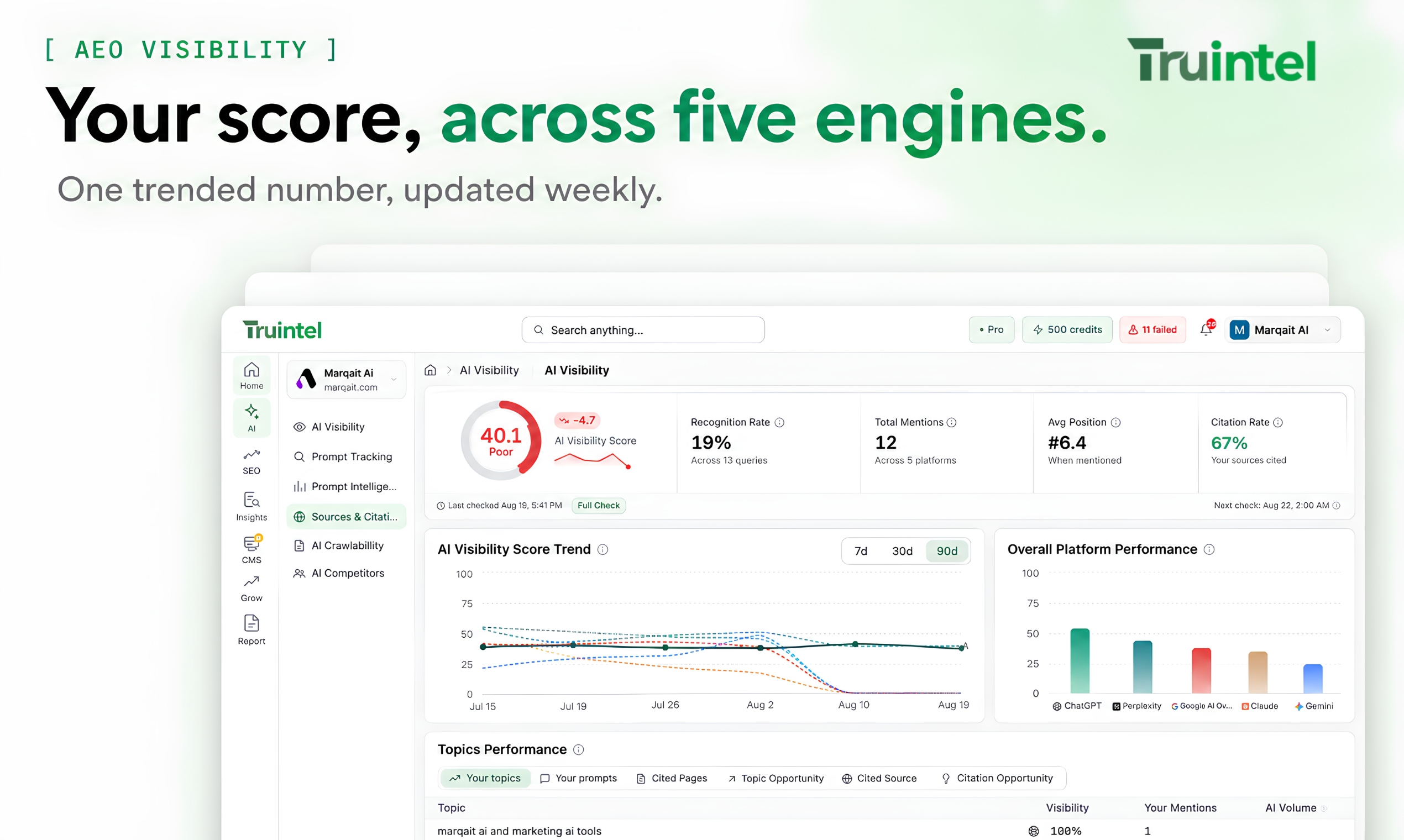The width and height of the screenshot is (1404, 840).
Task: Open the Grow section in the rail
Action: [x=252, y=589]
